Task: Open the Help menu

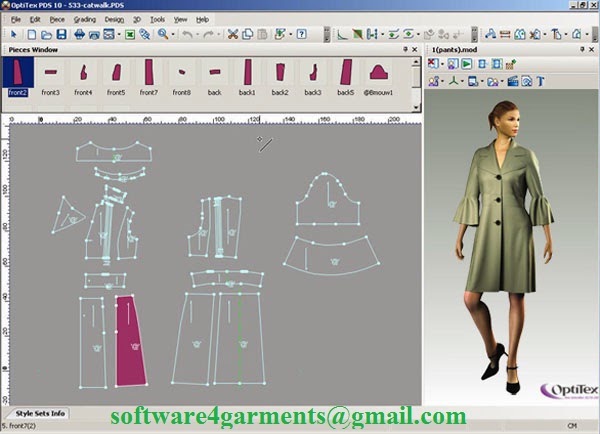Action: [202, 20]
